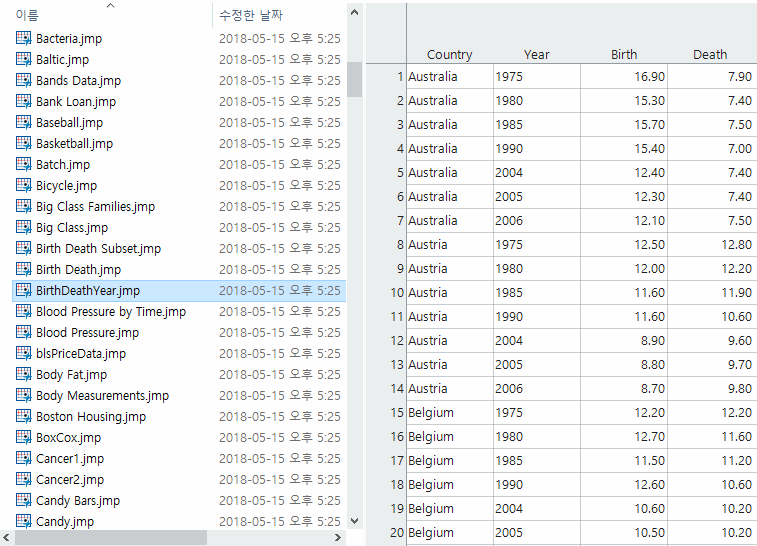The image size is (757, 546).
Task: Click the Blood Pressure by Time.jmp icon
Action: 24,311
